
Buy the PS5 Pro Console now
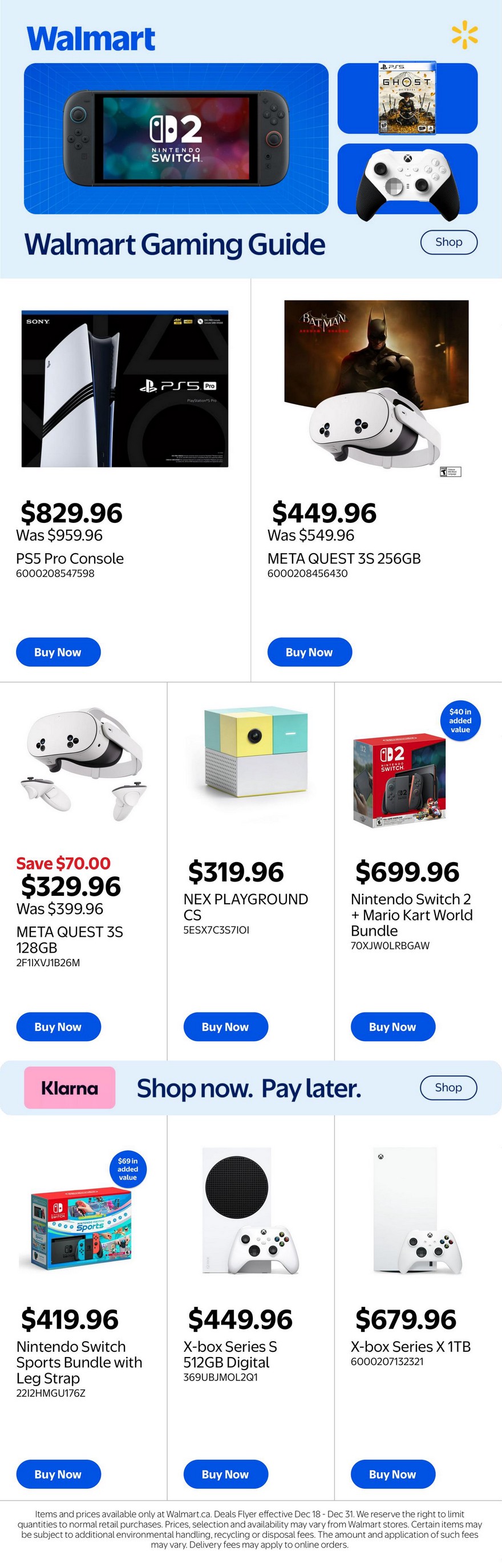(x=58, y=652)
